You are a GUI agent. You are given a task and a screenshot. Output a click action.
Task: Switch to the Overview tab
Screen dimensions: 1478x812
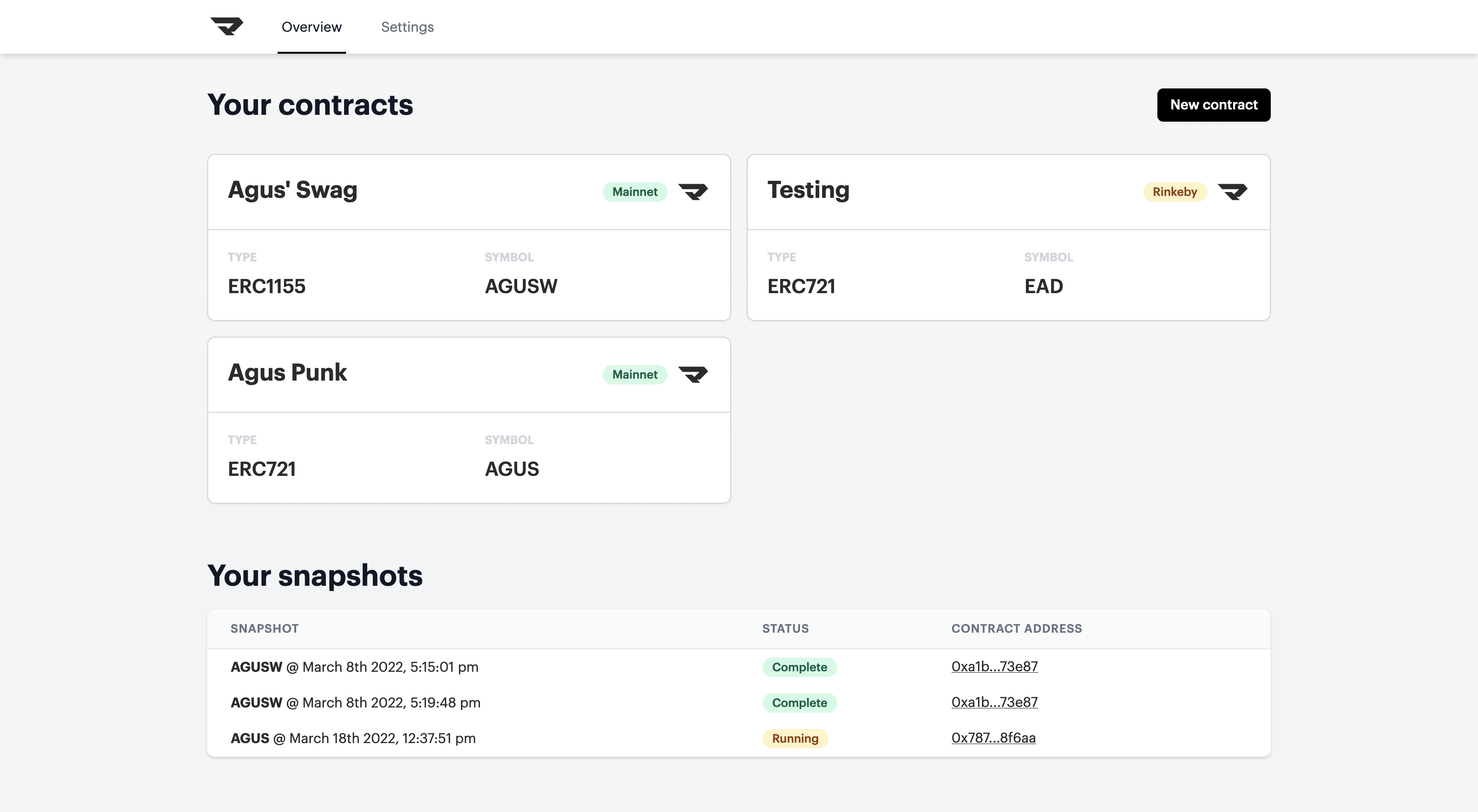coord(311,27)
